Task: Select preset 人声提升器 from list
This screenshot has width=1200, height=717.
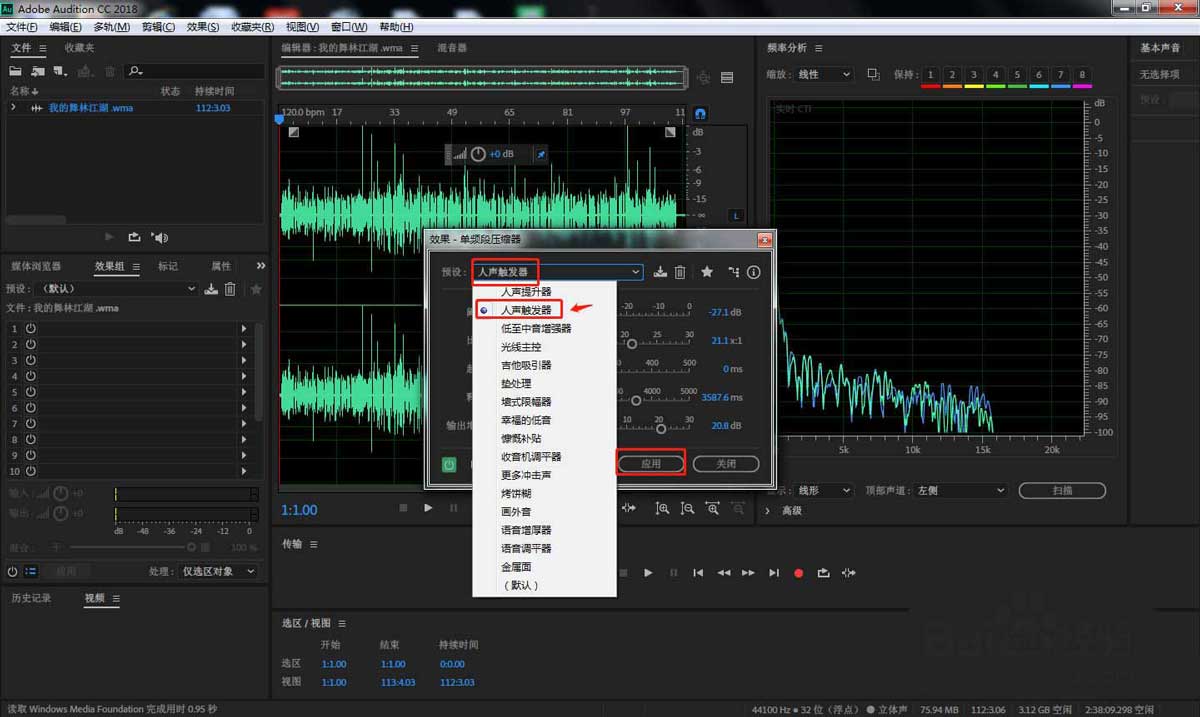Action: click(526, 292)
